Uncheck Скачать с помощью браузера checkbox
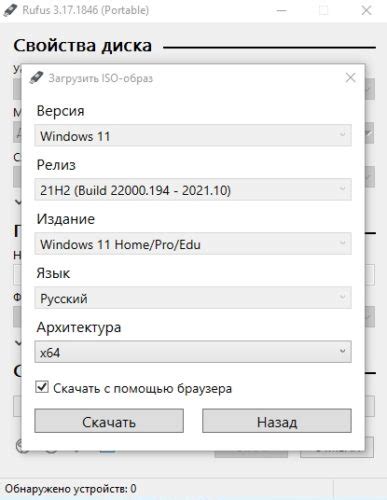Image resolution: width=387 pixels, height=500 pixels. pos(42,388)
